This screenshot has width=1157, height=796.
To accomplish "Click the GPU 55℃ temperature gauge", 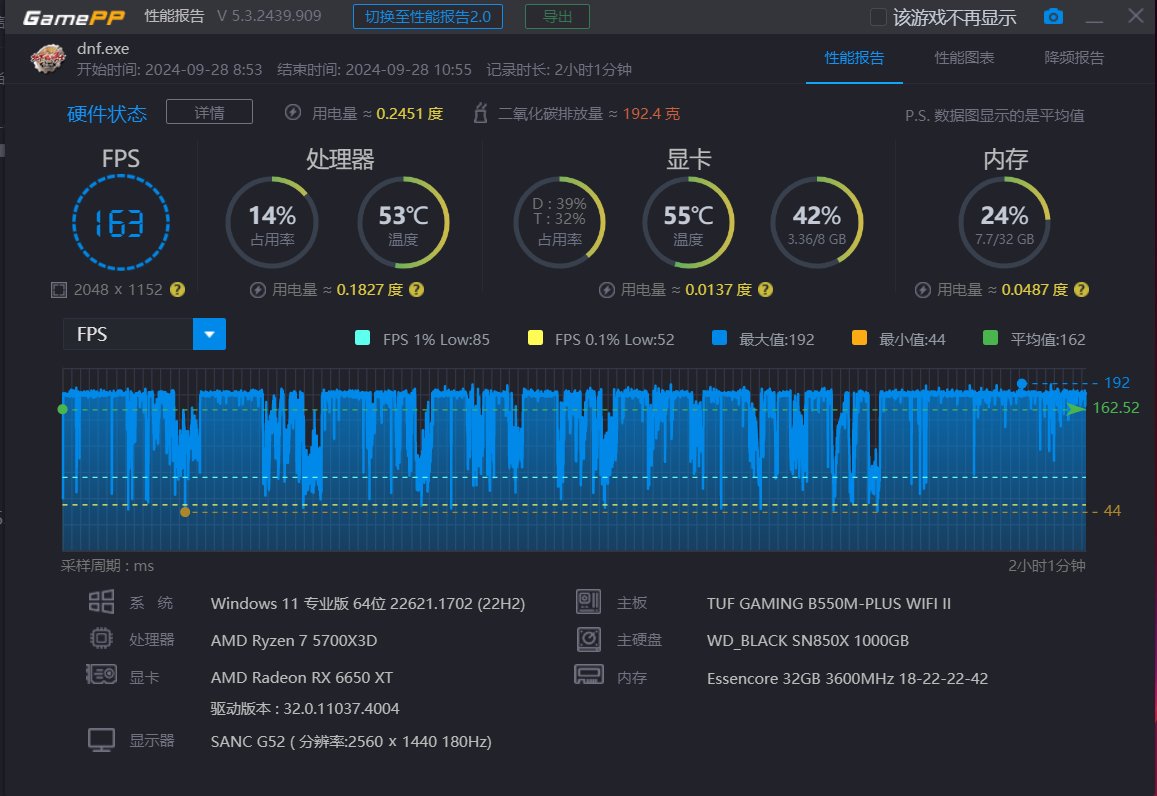I will (x=688, y=222).
